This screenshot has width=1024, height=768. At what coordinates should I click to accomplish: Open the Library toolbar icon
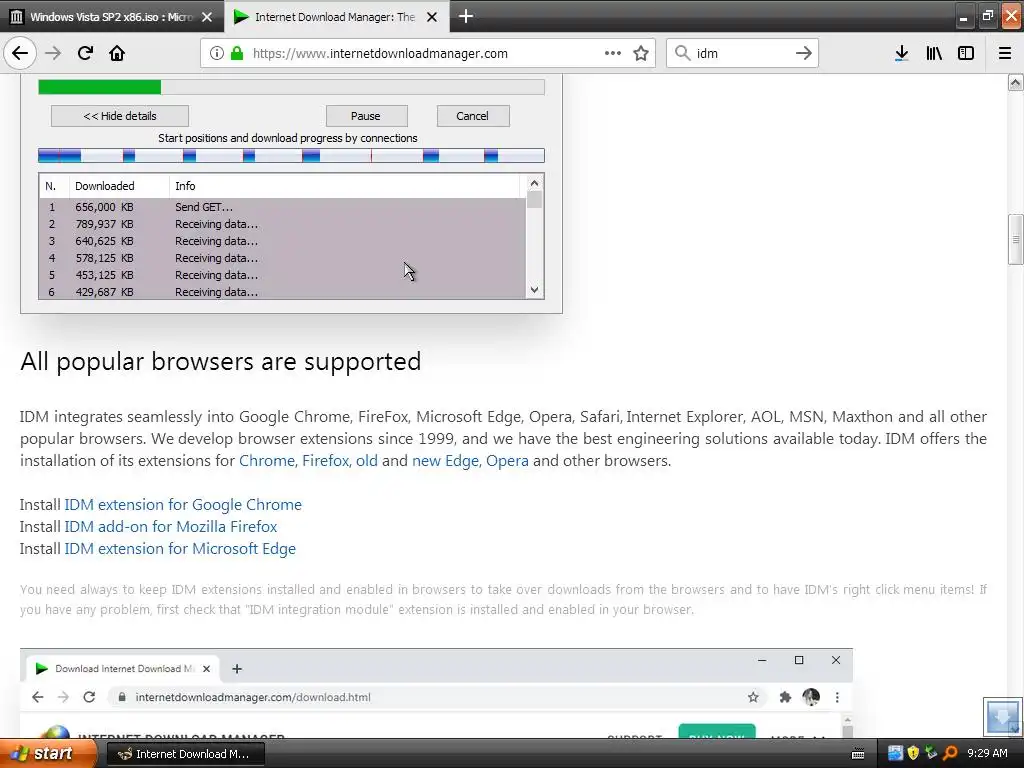point(934,53)
